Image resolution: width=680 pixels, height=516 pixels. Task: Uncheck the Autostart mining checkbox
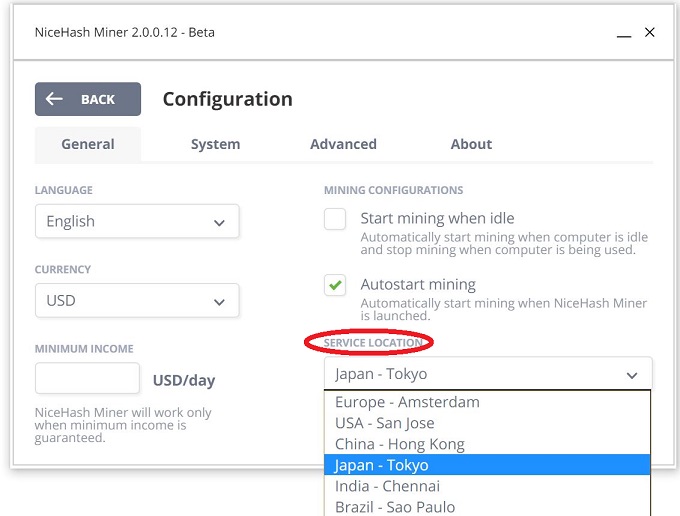coord(335,285)
